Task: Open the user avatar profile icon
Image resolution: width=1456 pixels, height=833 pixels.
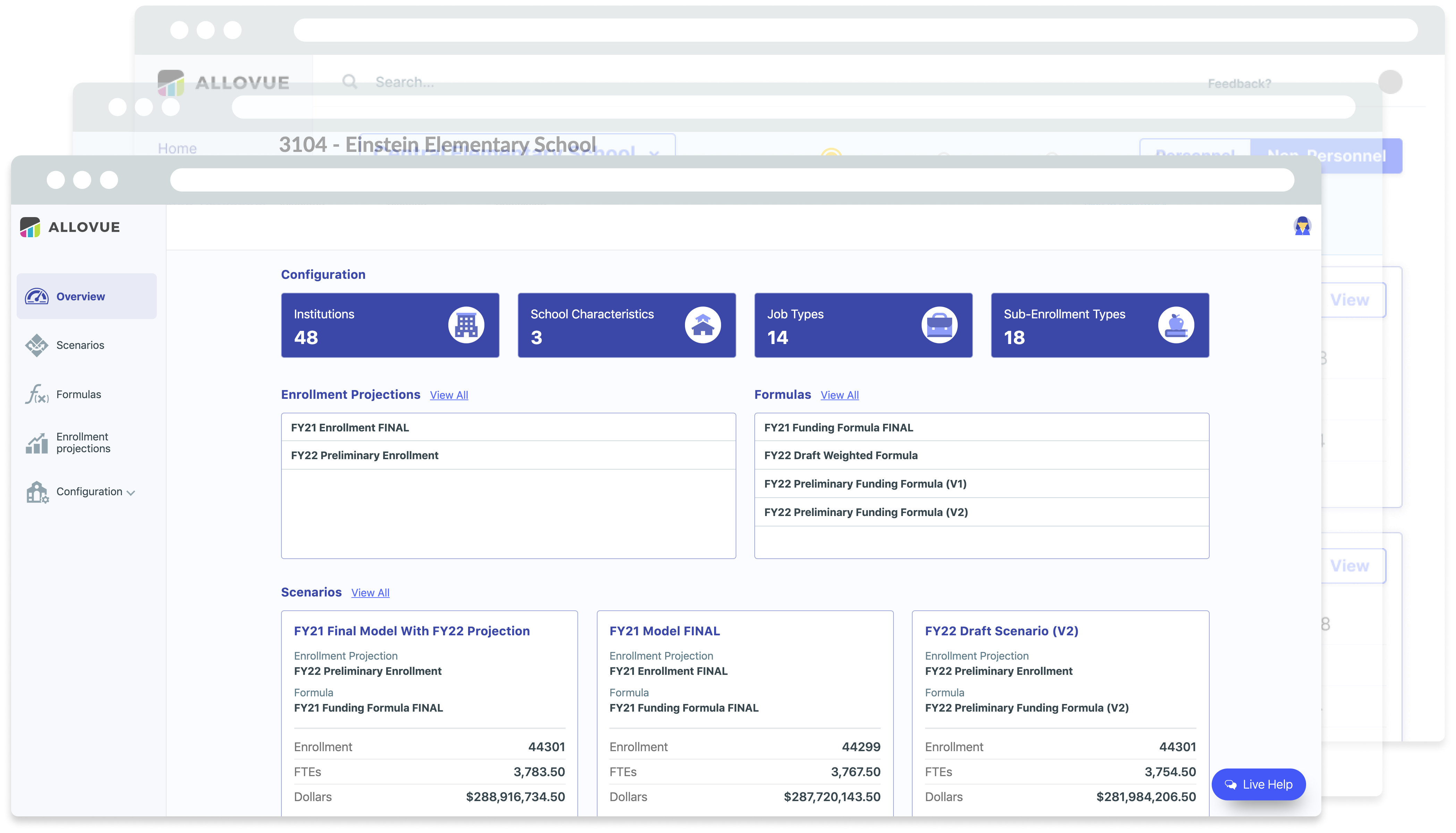Action: tap(1302, 226)
